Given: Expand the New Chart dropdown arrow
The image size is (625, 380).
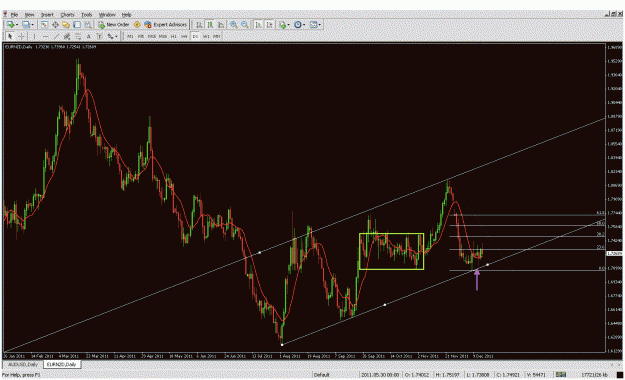Looking at the screenshot, I should 17,25.
